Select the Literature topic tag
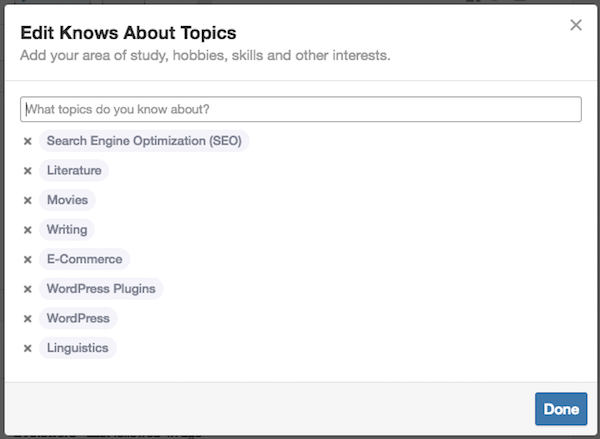Image resolution: width=600 pixels, height=439 pixels. (74, 171)
